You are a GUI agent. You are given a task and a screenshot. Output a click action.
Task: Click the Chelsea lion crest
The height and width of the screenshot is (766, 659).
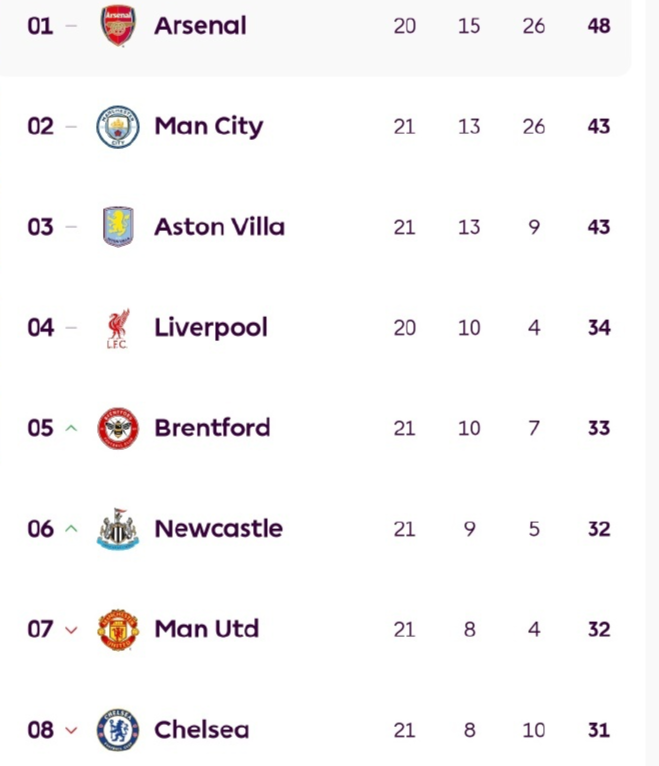(118, 730)
